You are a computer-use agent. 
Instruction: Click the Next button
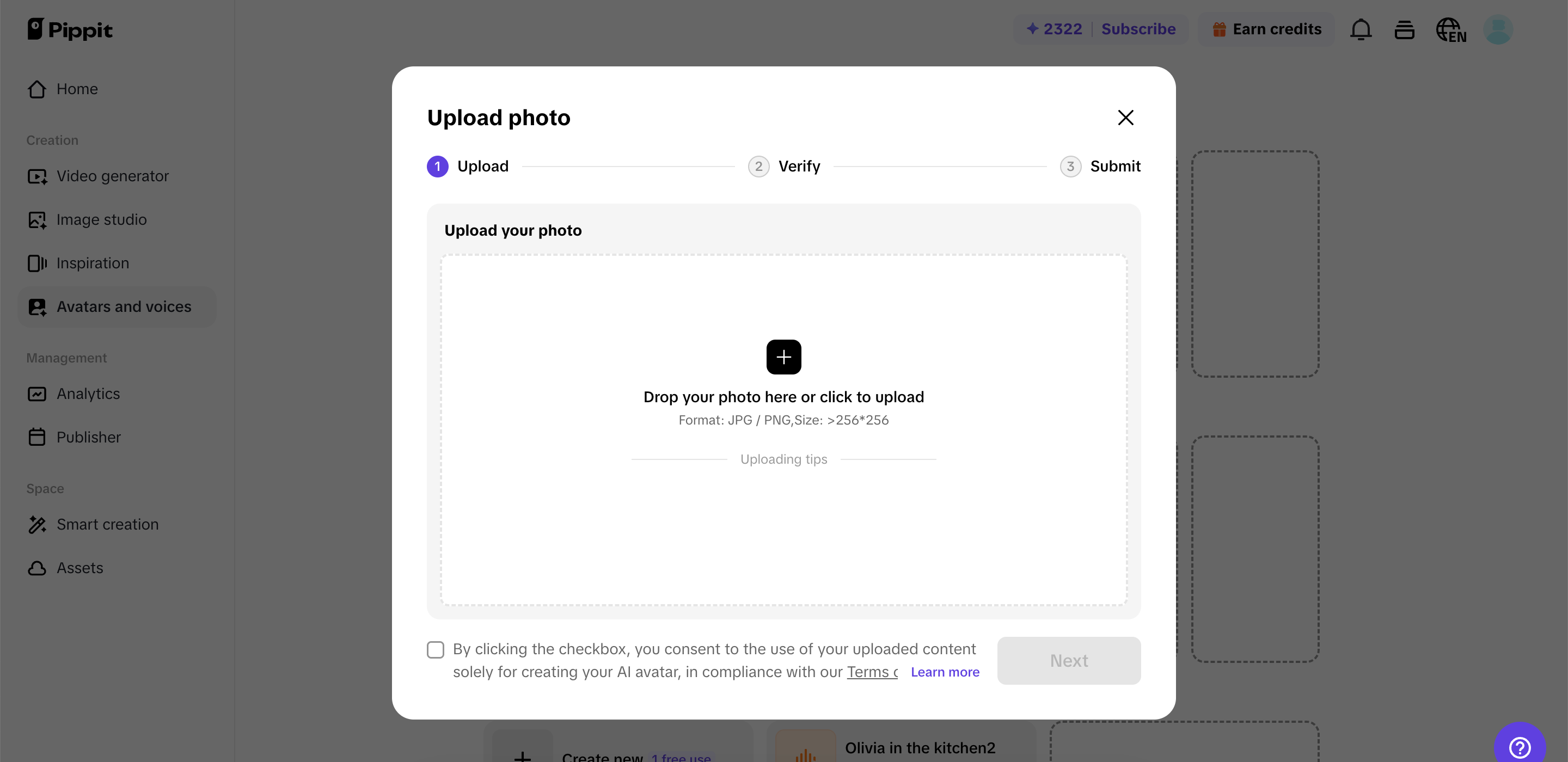click(1068, 660)
